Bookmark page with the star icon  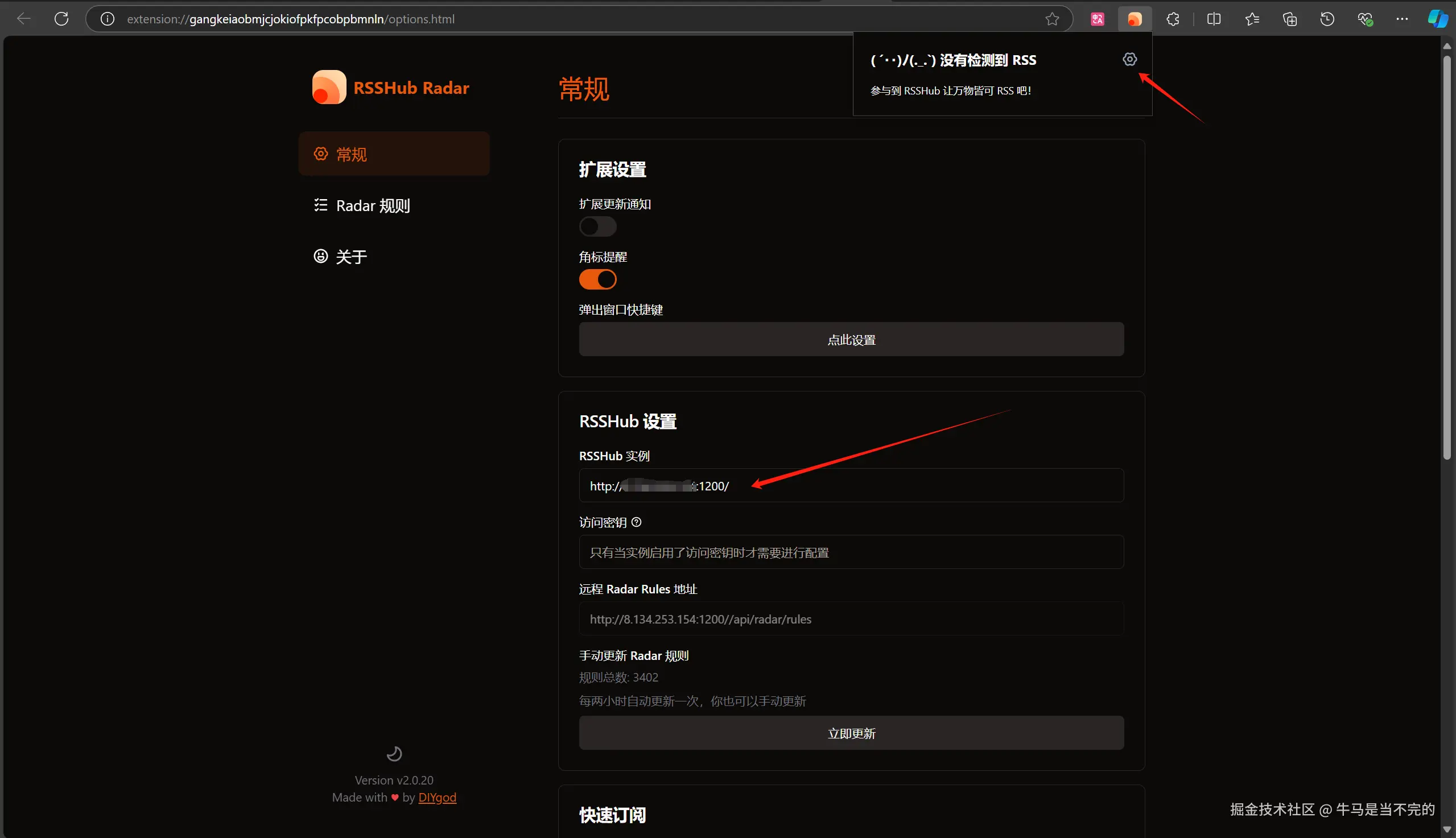pos(1052,19)
